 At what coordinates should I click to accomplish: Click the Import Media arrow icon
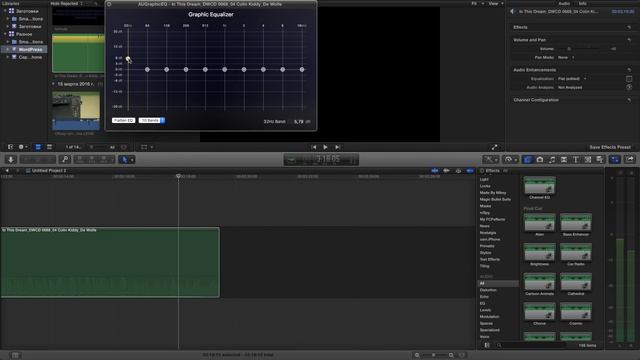[11, 160]
